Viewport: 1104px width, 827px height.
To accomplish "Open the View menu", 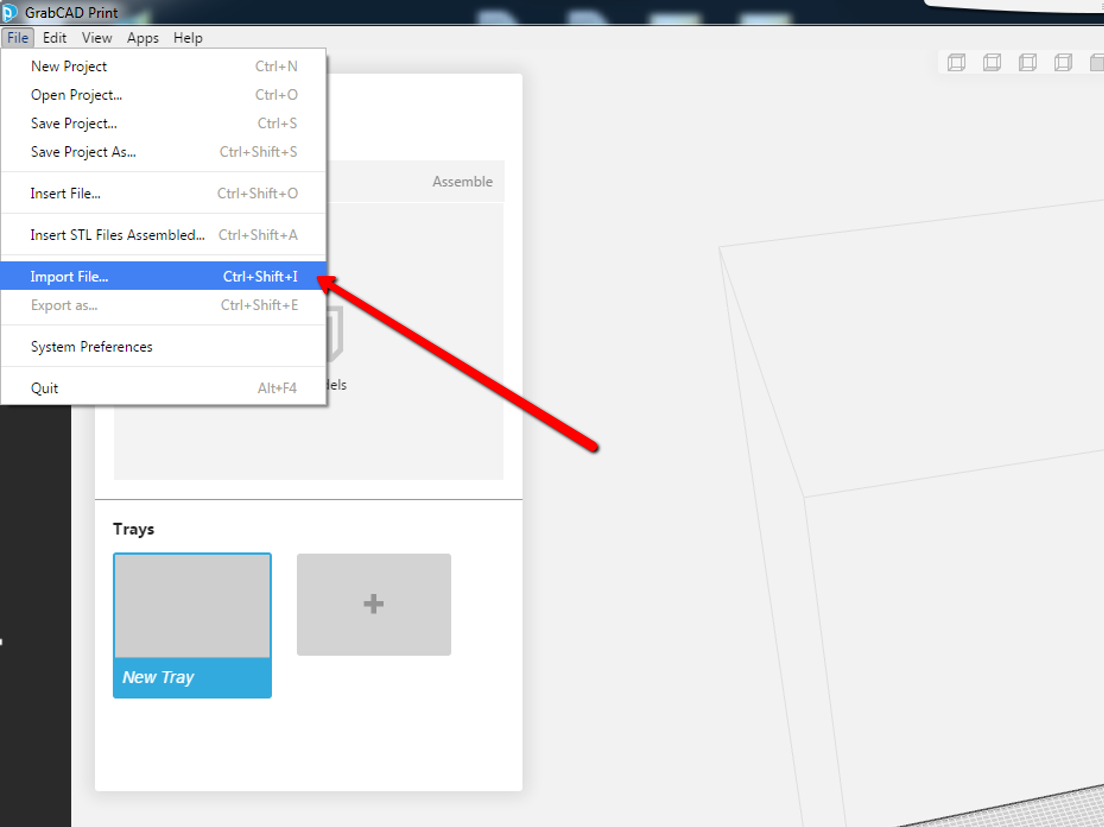I will [96, 38].
